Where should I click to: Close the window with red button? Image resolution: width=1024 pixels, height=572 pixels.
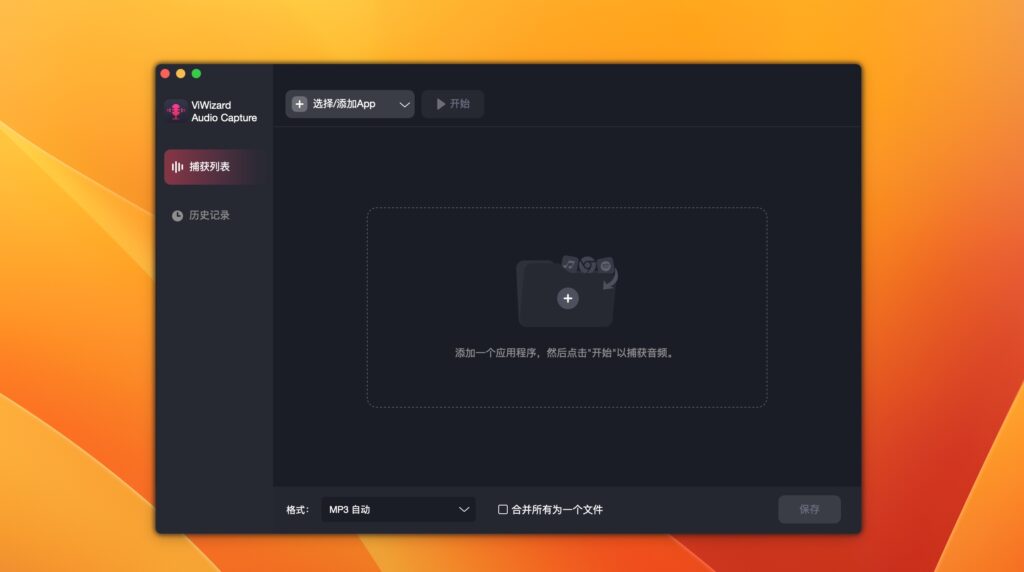[165, 74]
